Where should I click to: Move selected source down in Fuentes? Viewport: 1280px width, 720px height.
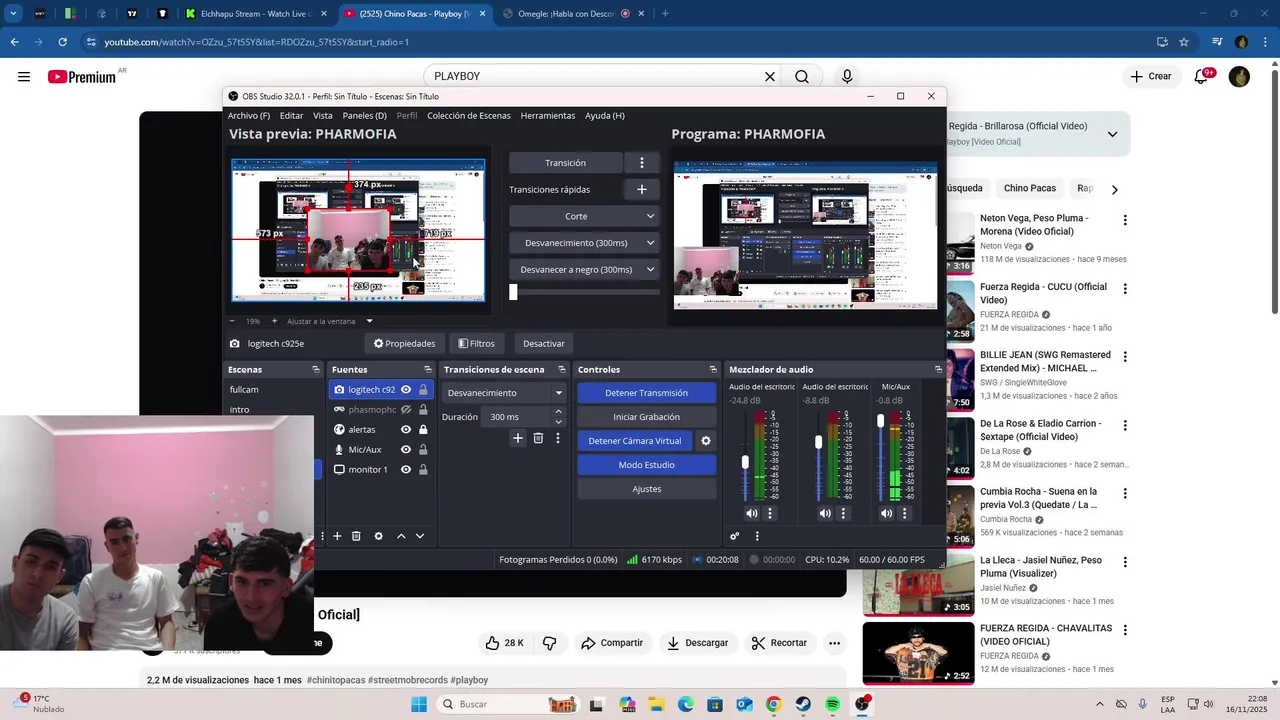pos(420,536)
